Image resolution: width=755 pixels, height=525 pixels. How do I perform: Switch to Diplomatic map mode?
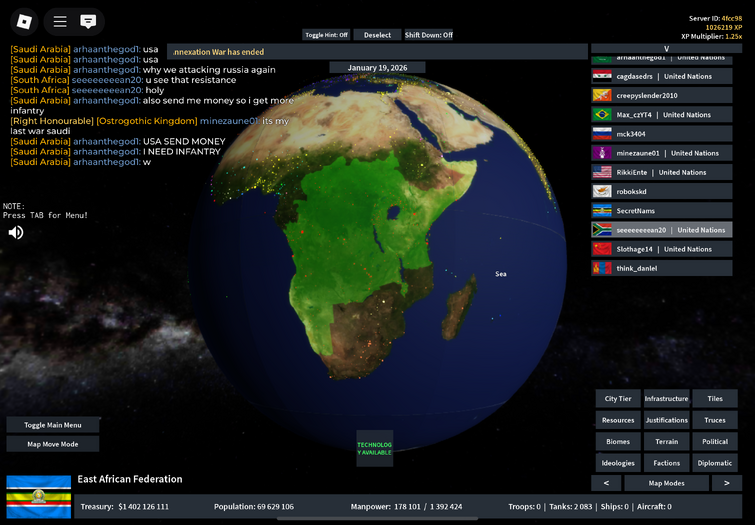(x=715, y=463)
